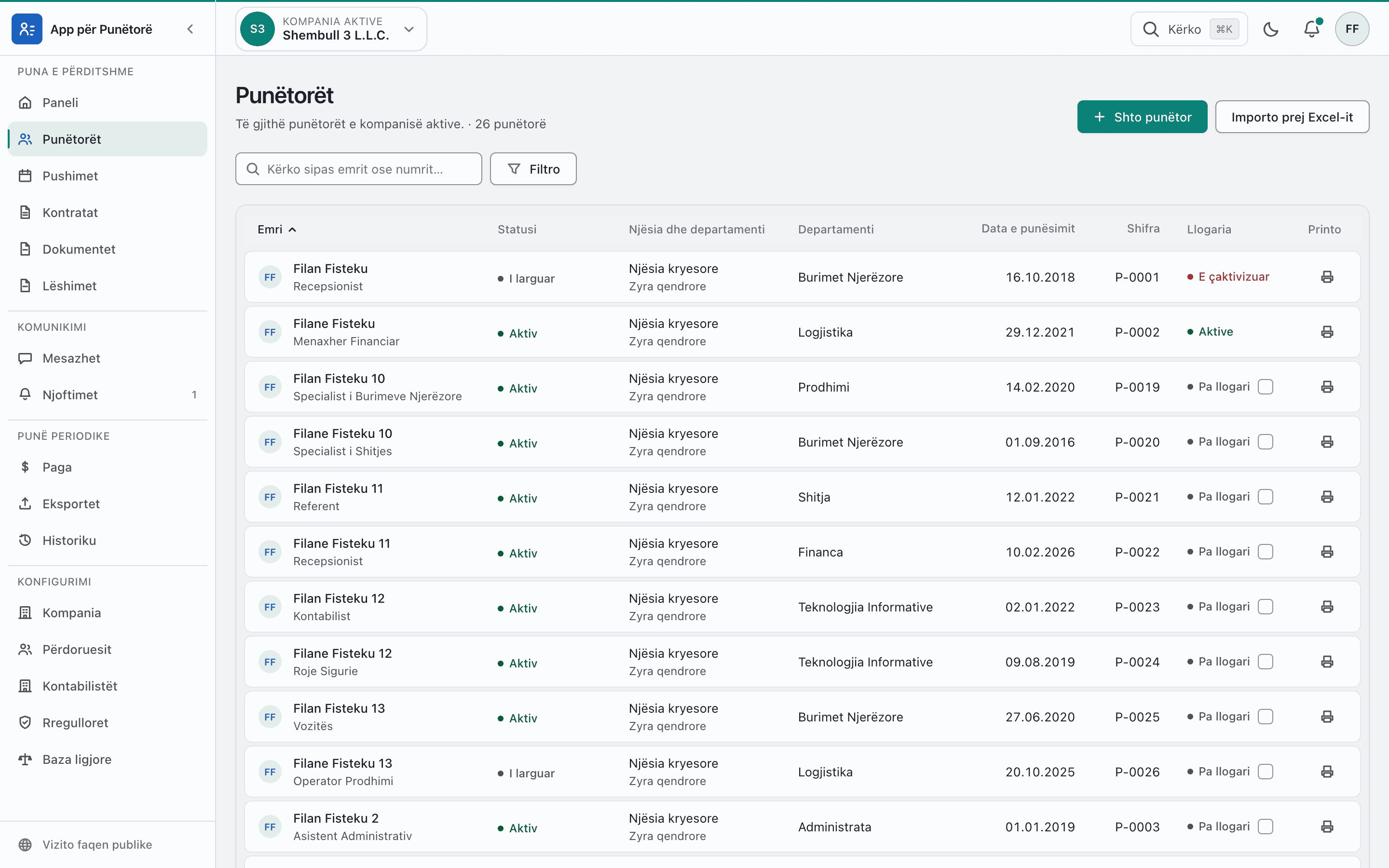1389x868 pixels.
Task: Tick account checkbox for Filane Fisteku 11
Action: click(1266, 552)
